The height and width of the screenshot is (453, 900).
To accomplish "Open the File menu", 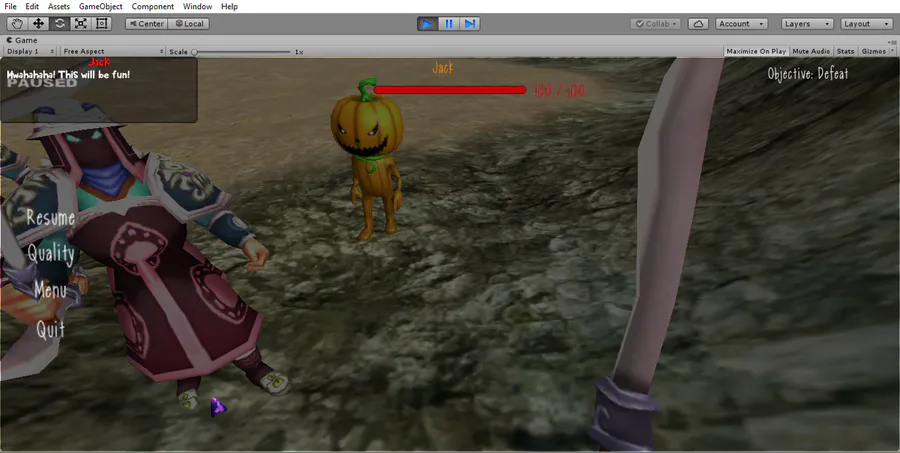I will [x=10, y=6].
